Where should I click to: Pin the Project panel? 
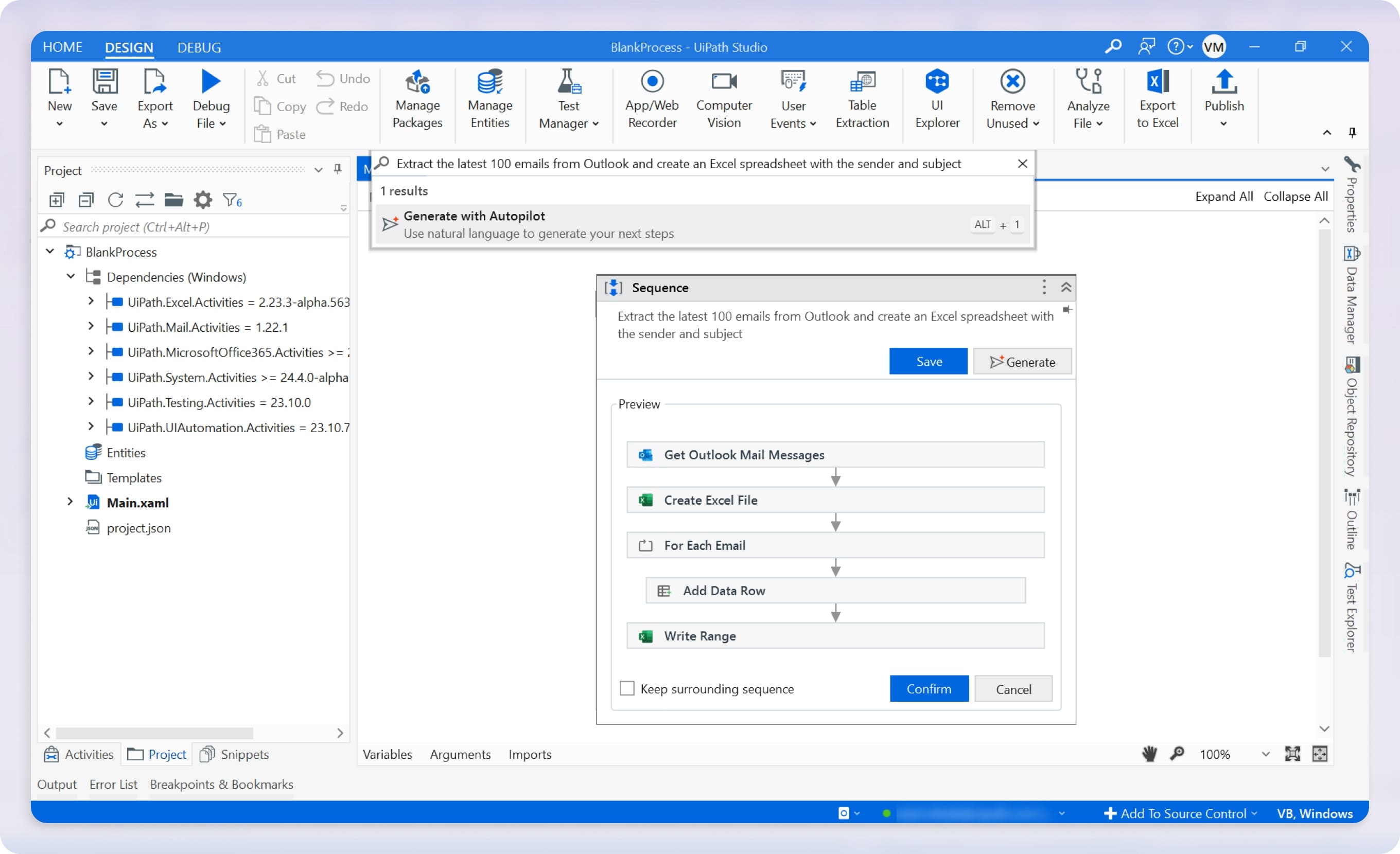click(337, 169)
